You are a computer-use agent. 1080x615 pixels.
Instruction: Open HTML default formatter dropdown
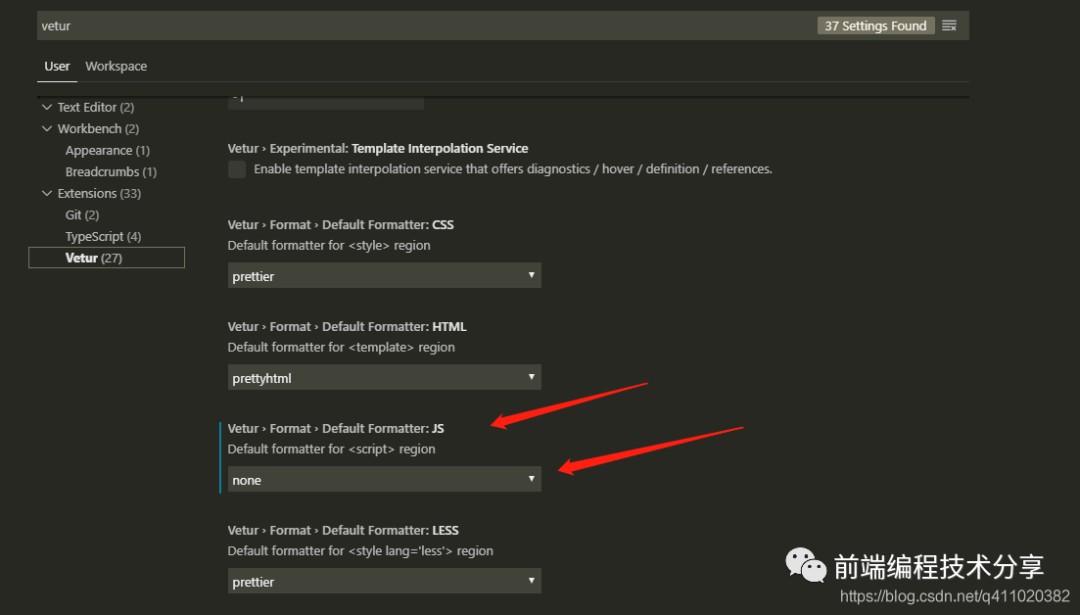coord(384,377)
